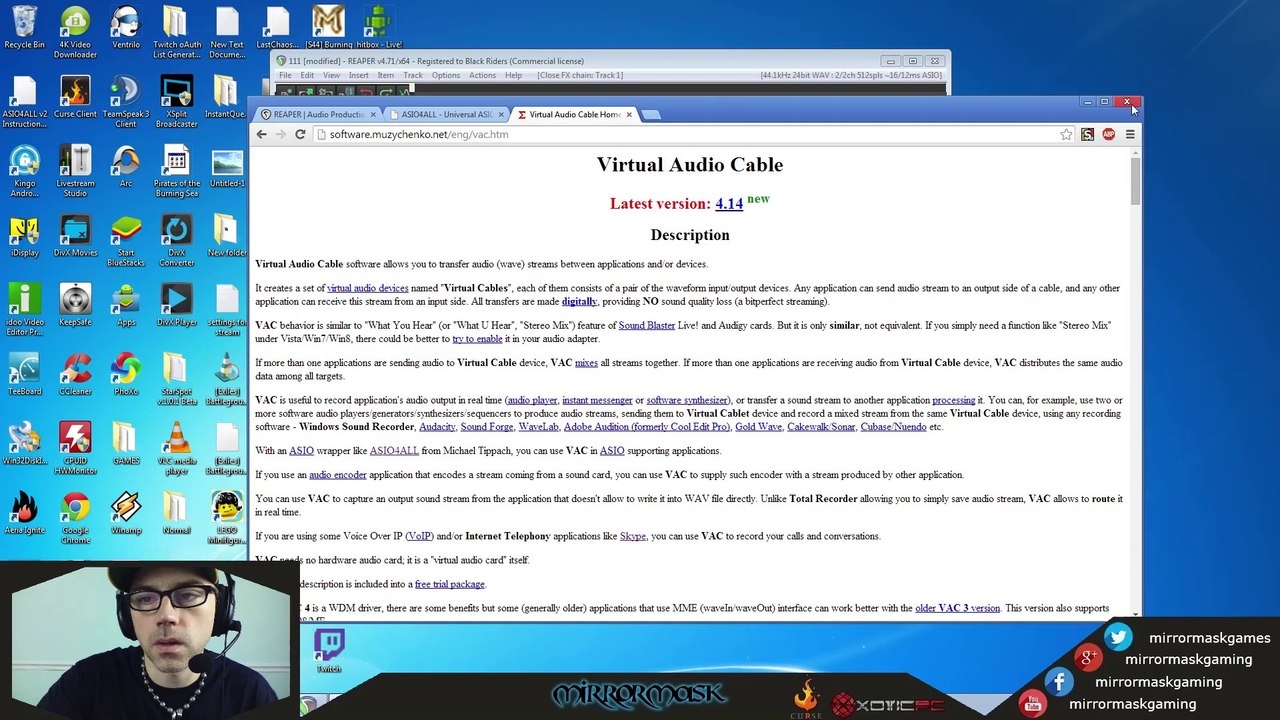Open a new Chrome tab

click(651, 114)
